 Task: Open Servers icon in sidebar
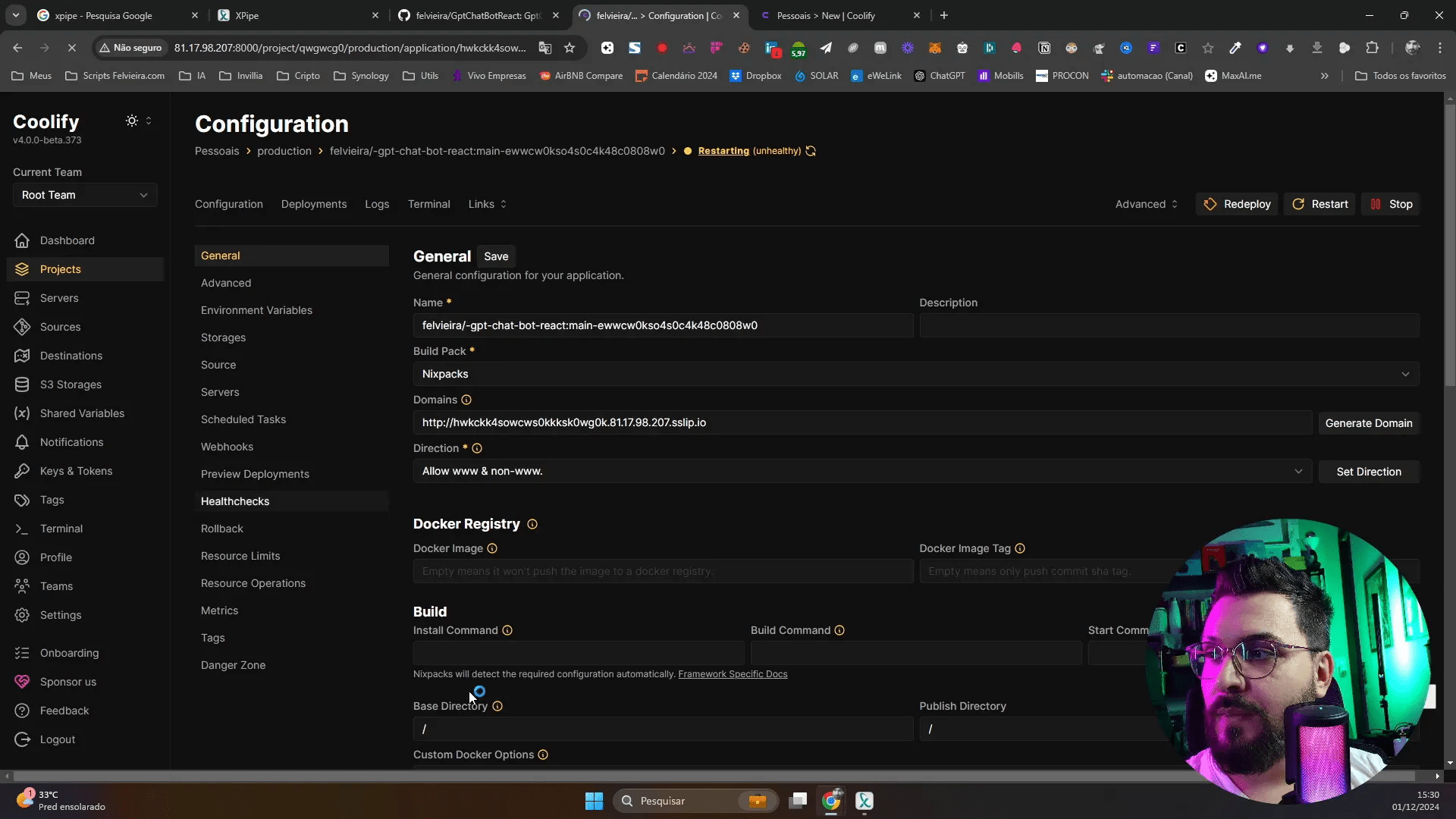(22, 298)
